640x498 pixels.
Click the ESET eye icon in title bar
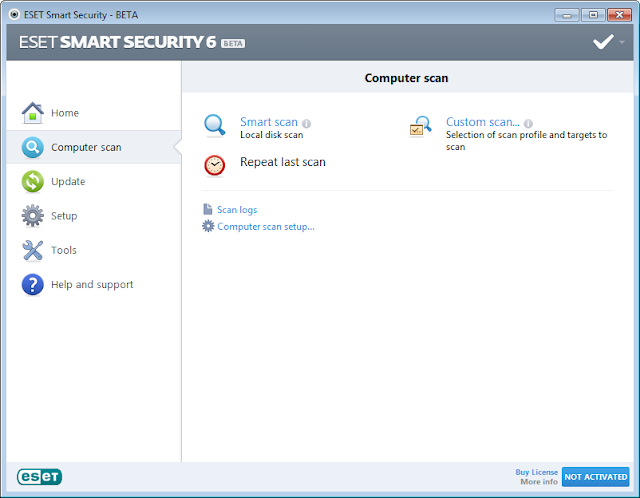click(x=14, y=15)
